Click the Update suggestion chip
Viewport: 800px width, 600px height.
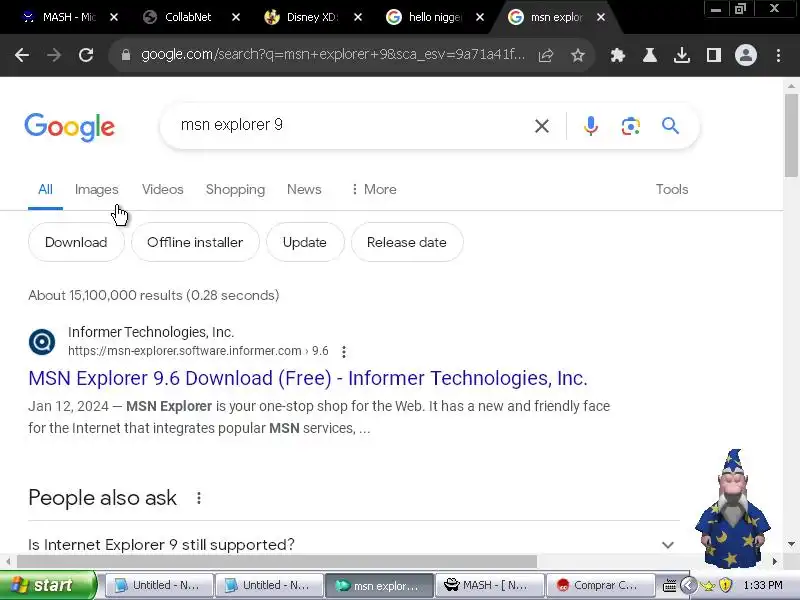tap(305, 242)
